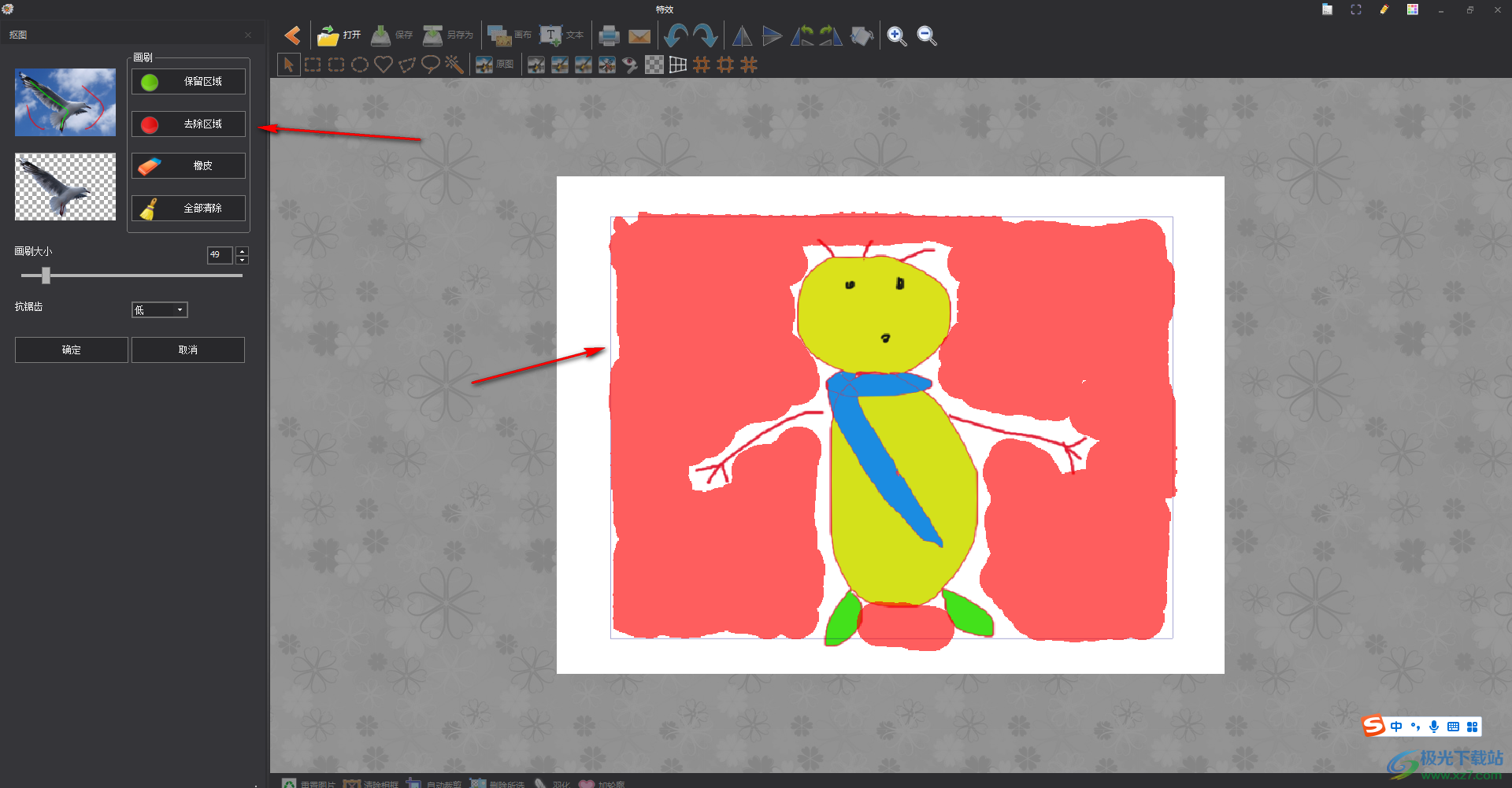Open the 画布 canvas tool

point(509,35)
